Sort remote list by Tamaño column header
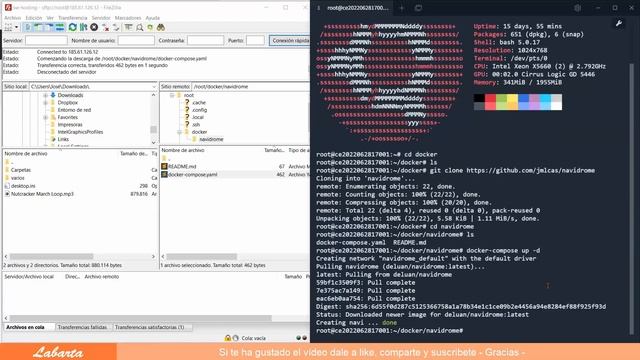Image resolution: width=640 pixels, height=360 pixels. pyautogui.click(x=274, y=150)
